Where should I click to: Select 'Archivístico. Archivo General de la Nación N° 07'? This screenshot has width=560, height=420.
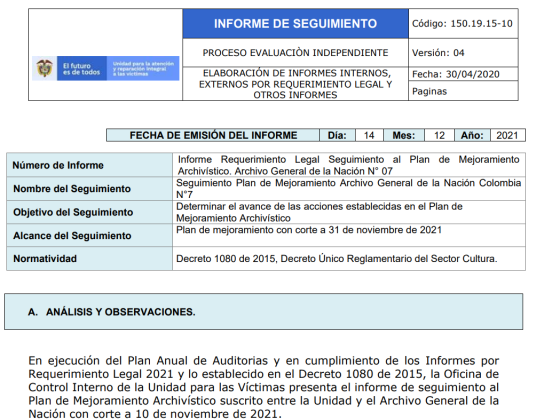tap(285, 171)
